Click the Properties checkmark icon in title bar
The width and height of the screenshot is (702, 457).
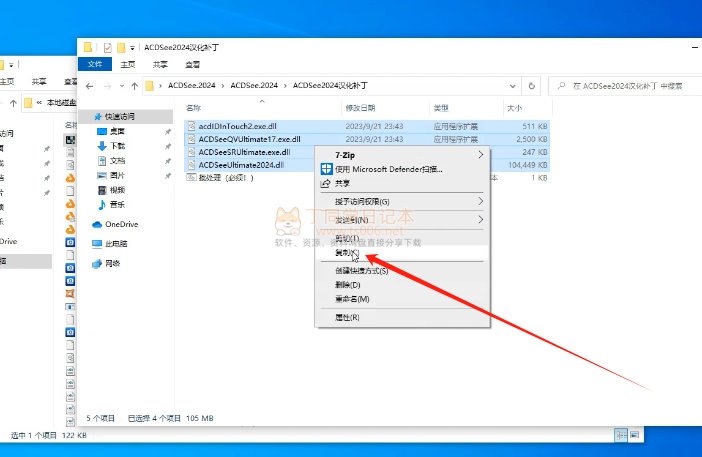107,47
